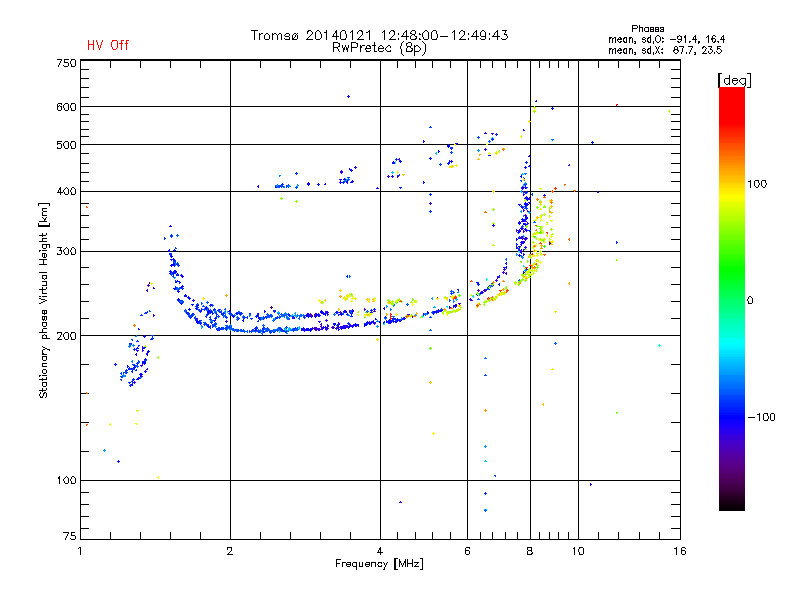Click the x-axis tick label '4'

(380, 551)
